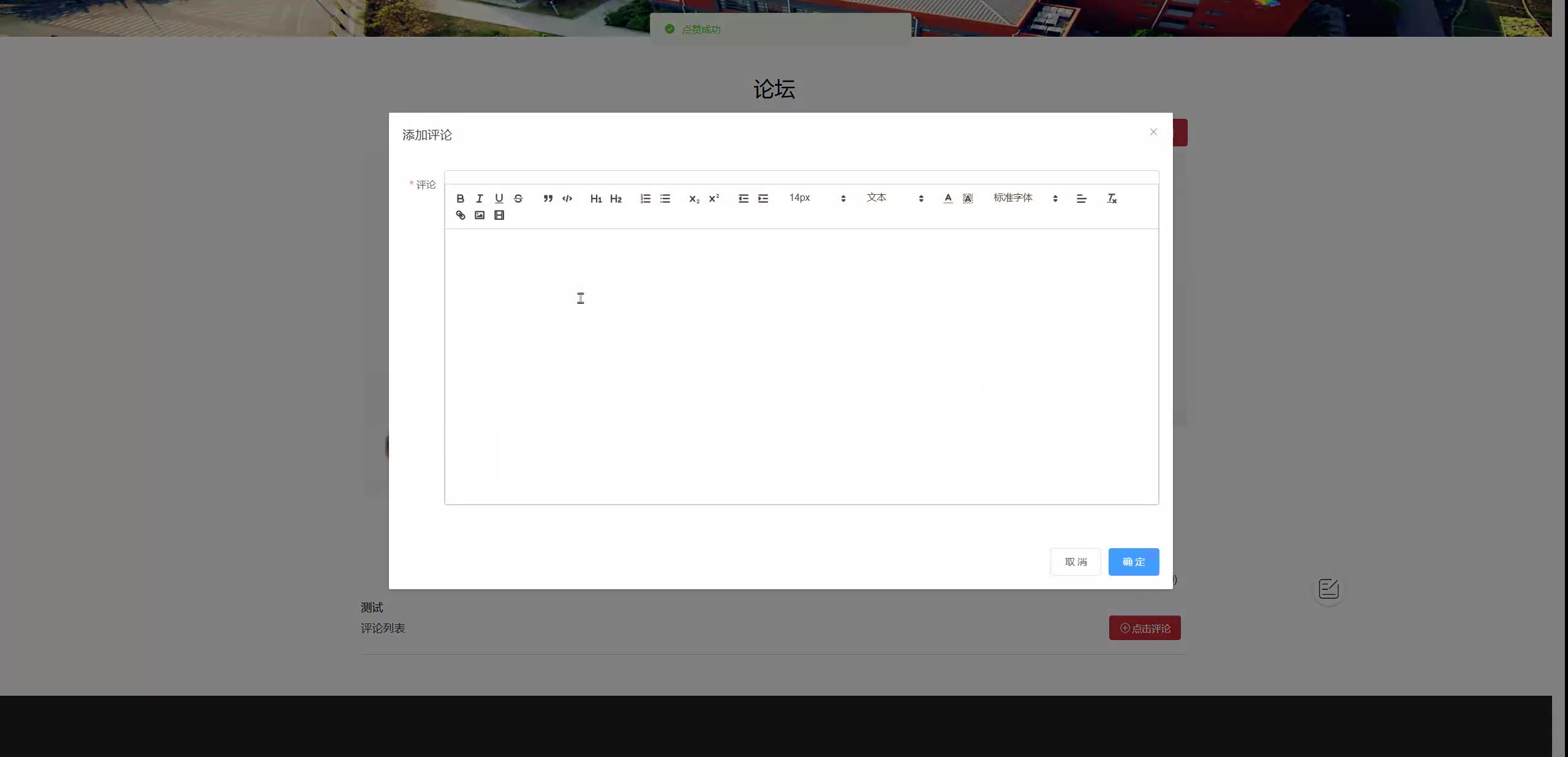Open the font color picker
The width and height of the screenshot is (1568, 757).
click(x=948, y=198)
